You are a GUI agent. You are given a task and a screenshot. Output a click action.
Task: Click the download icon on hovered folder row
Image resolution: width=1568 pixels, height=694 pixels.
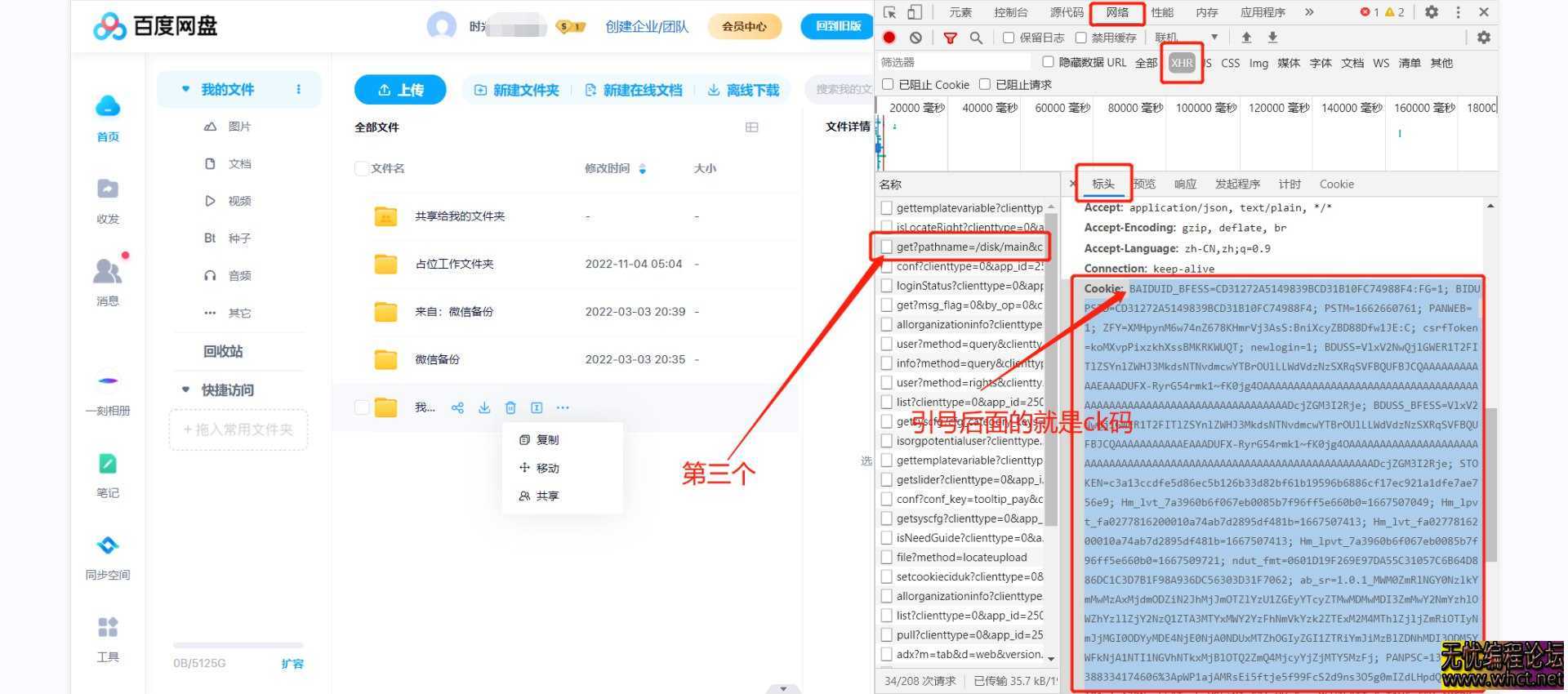click(484, 407)
